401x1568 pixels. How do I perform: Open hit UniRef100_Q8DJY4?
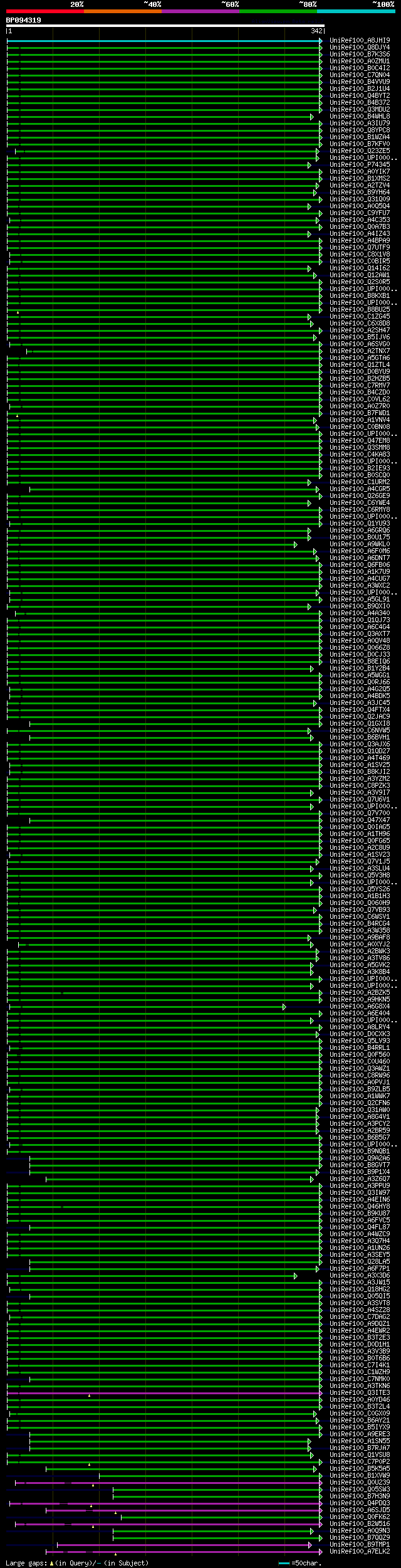click(x=360, y=48)
